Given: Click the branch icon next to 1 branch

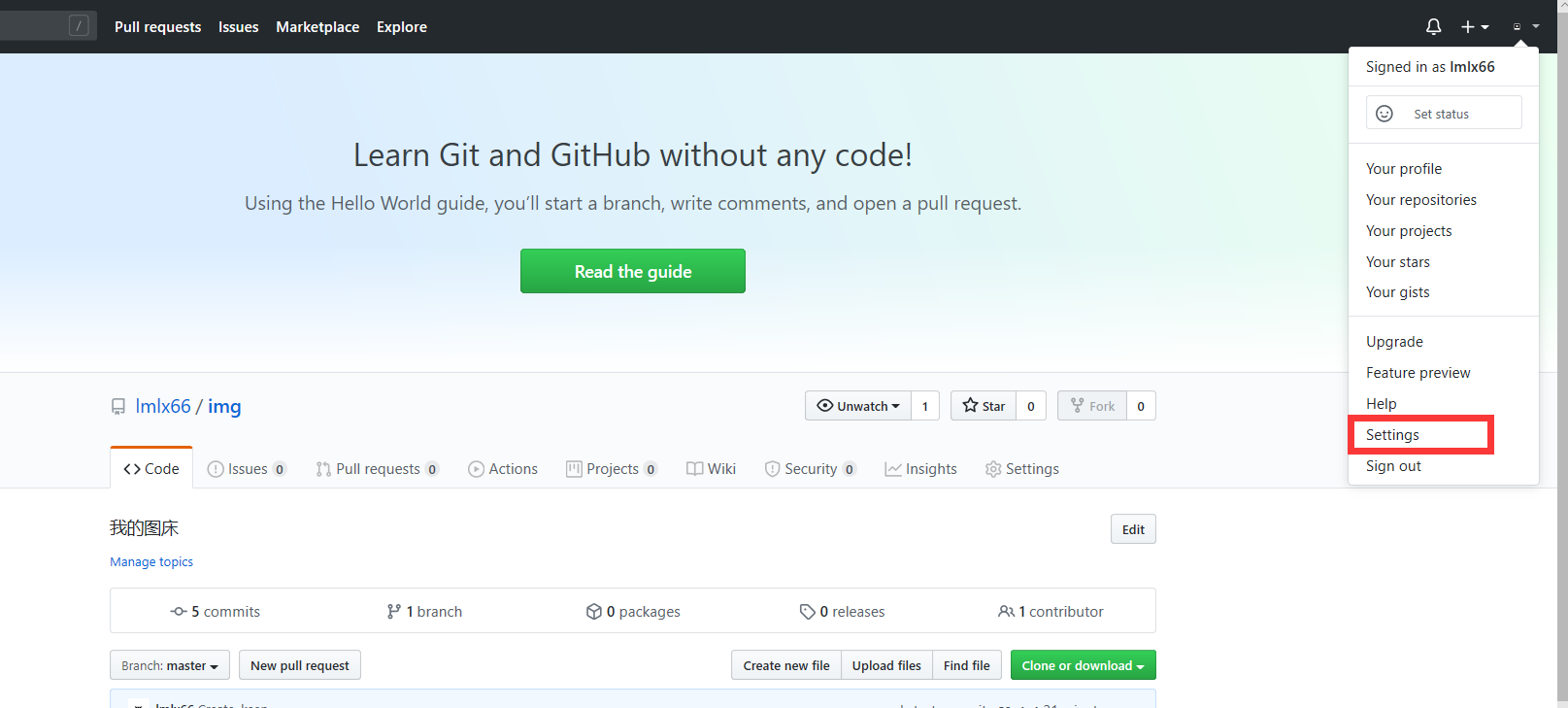Looking at the screenshot, I should pos(393,612).
